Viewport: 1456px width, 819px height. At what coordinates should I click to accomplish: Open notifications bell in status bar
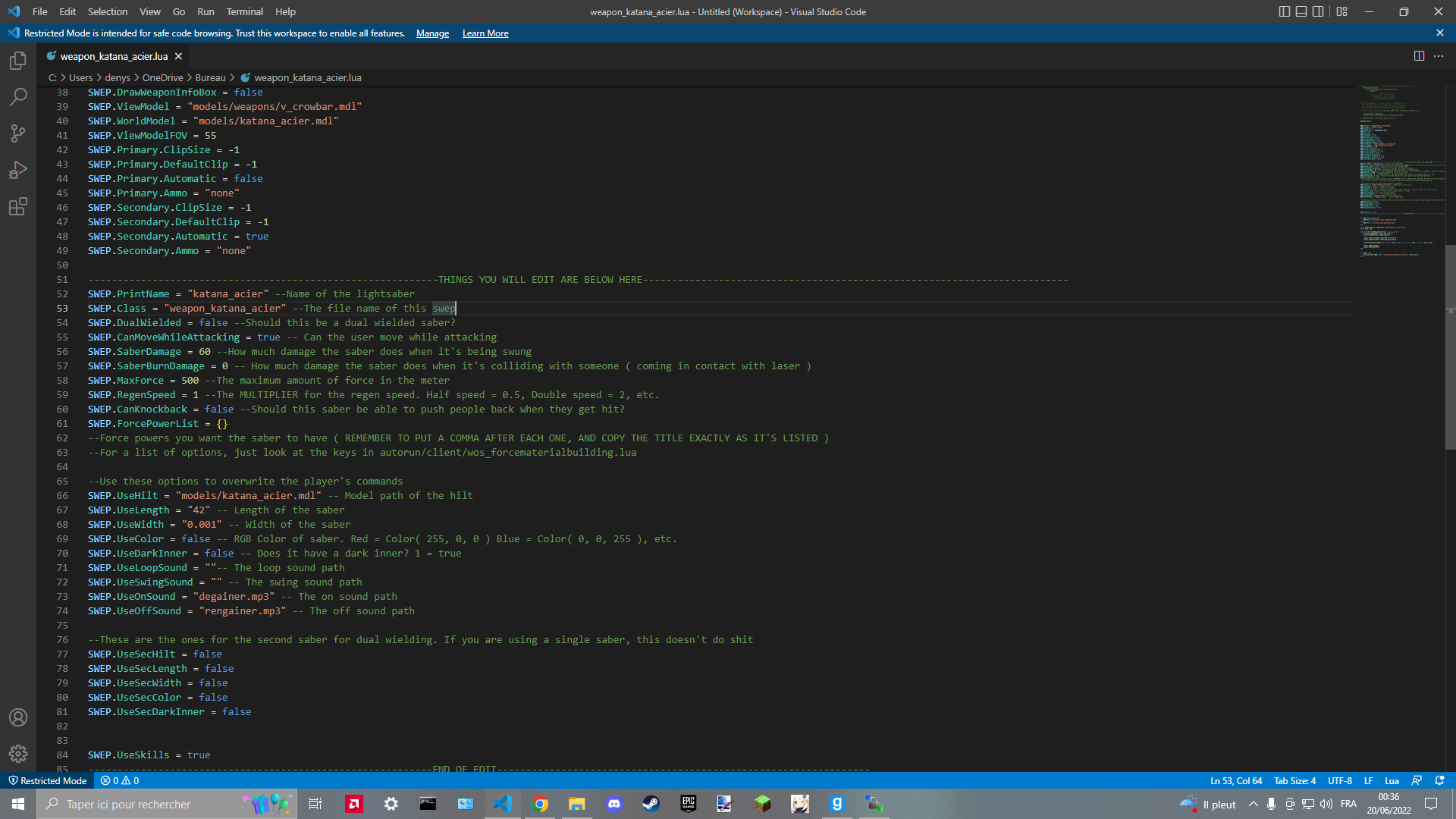tap(1439, 780)
